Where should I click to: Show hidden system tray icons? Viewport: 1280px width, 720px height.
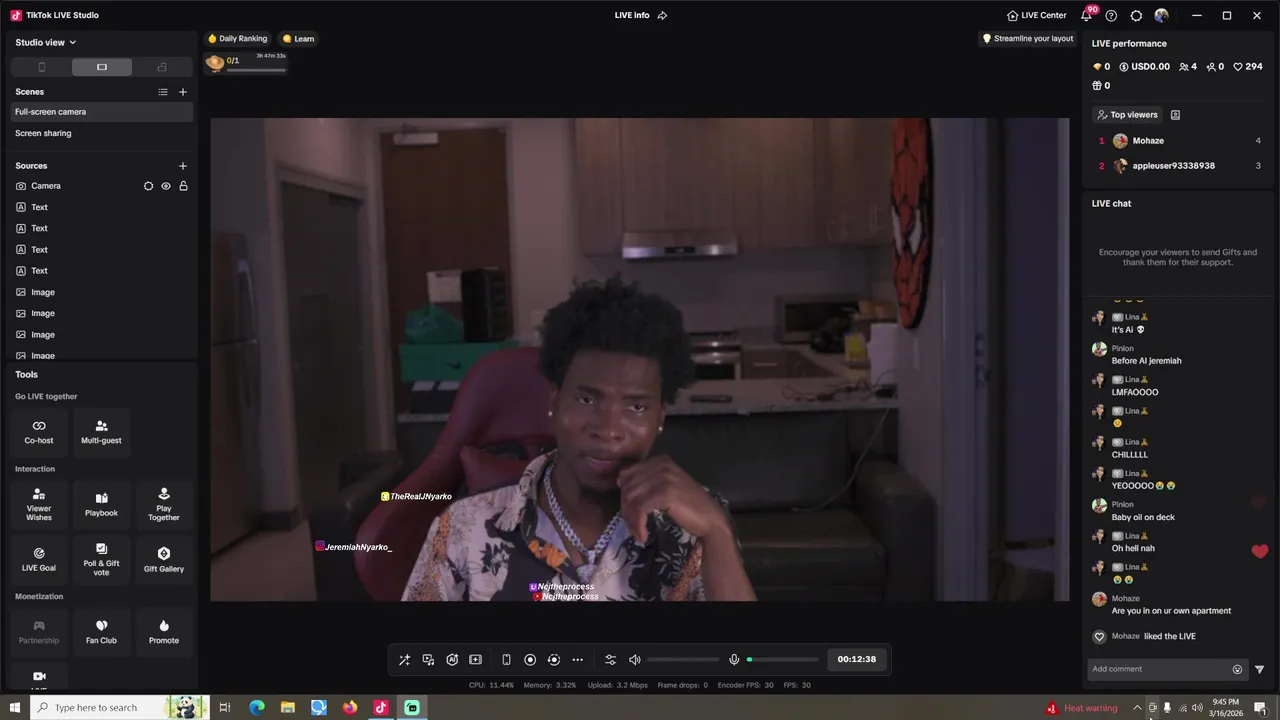1137,708
